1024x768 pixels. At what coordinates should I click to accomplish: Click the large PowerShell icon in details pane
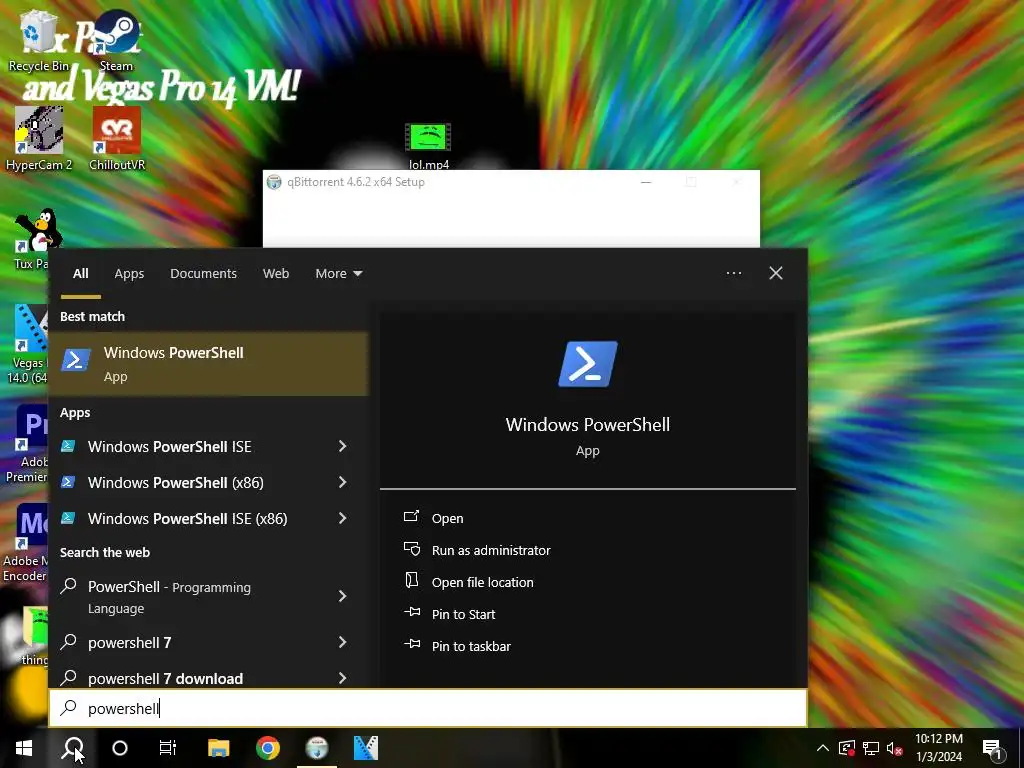[588, 364]
